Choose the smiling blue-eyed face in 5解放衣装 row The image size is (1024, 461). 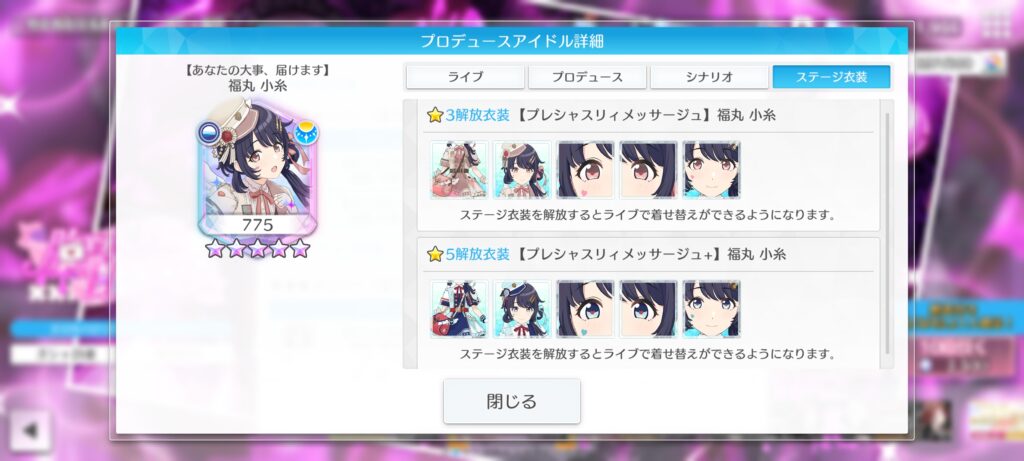point(712,309)
